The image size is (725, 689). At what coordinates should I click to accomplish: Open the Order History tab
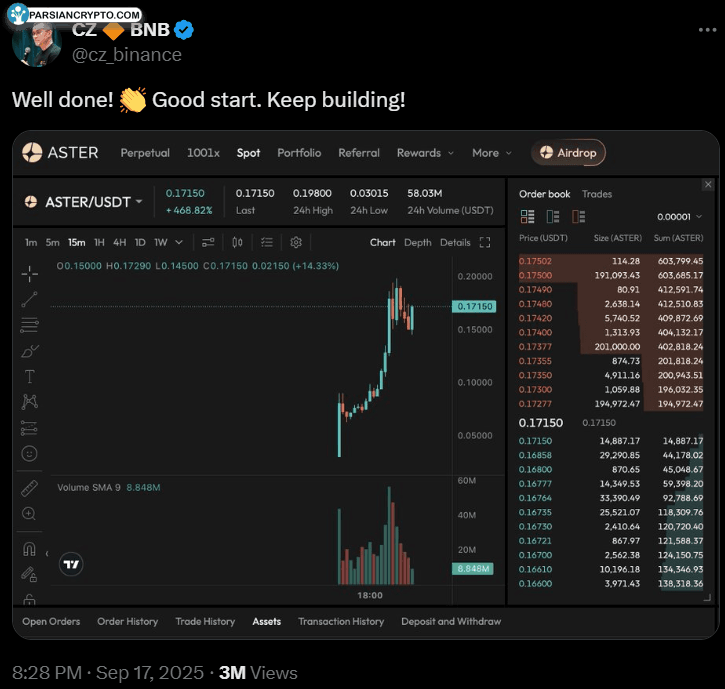tap(128, 621)
